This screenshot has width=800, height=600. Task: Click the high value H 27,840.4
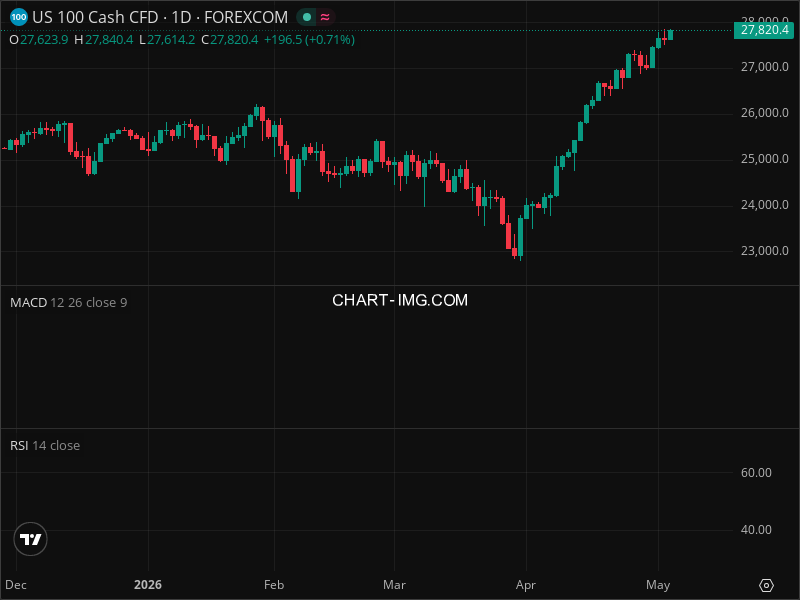click(104, 40)
